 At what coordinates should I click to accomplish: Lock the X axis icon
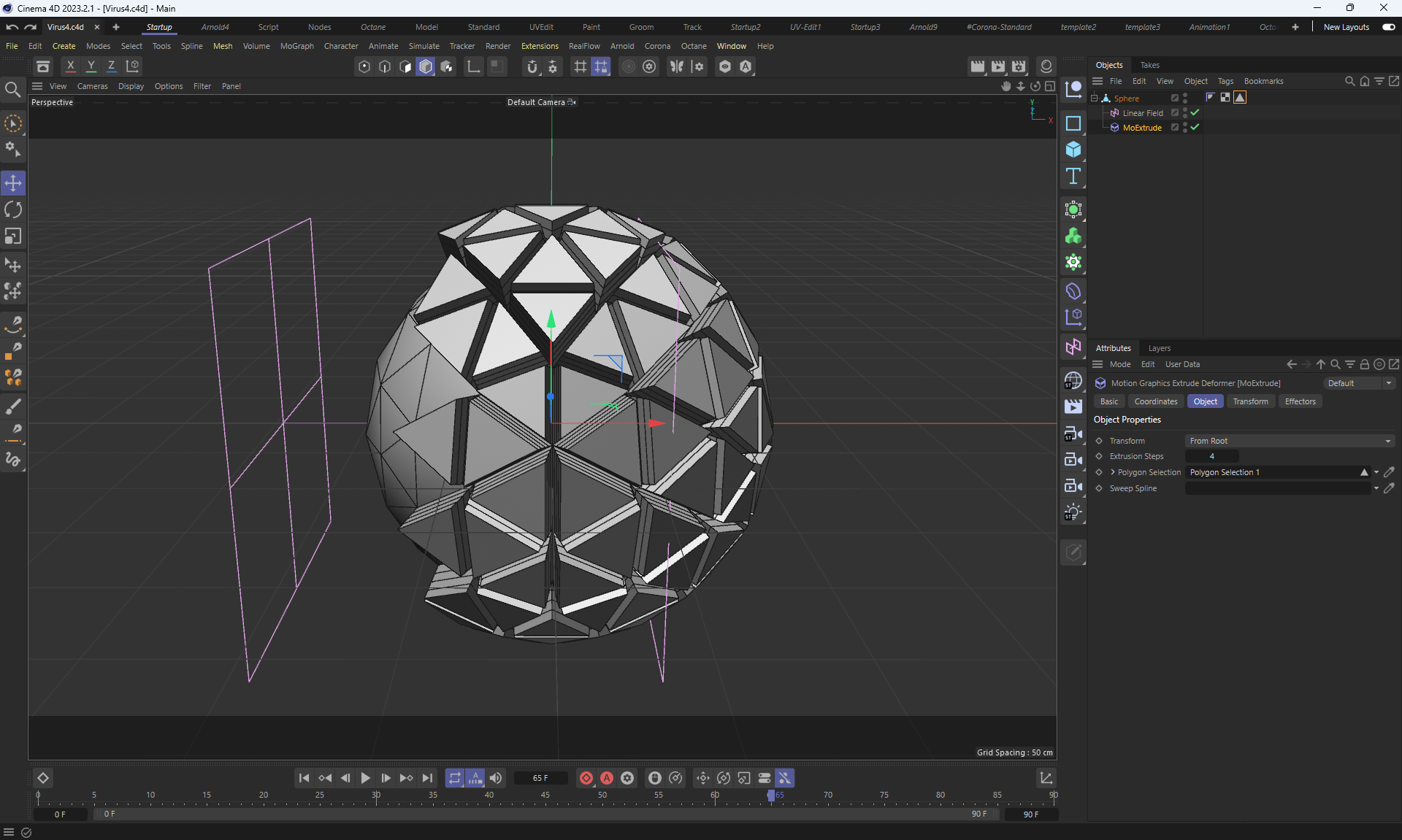coord(70,66)
